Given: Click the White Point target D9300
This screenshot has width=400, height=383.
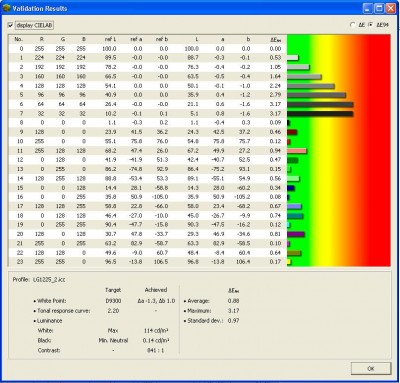Looking at the screenshot, I should click(x=113, y=301).
